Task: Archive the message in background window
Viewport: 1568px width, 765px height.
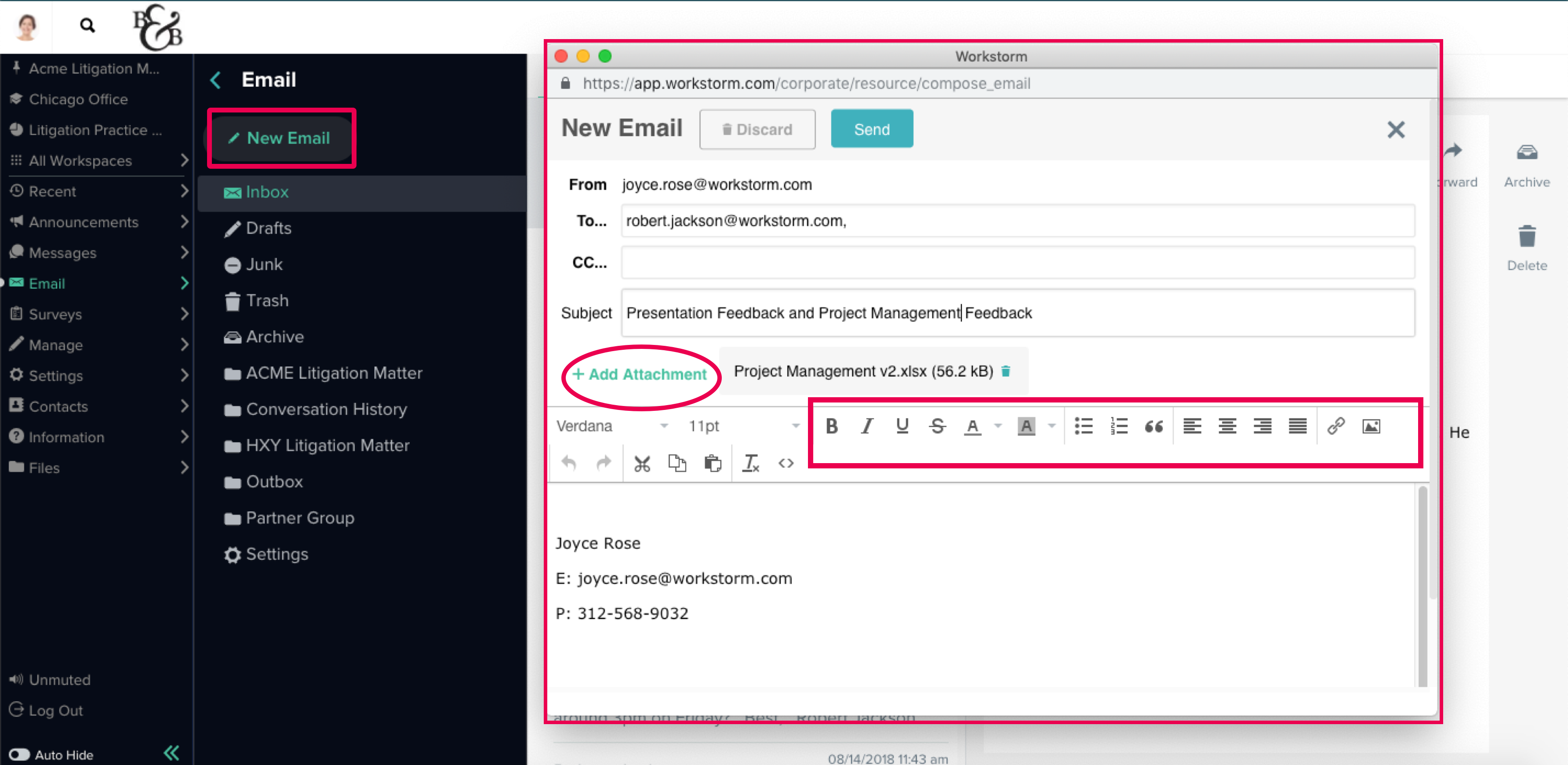Action: 1527,166
